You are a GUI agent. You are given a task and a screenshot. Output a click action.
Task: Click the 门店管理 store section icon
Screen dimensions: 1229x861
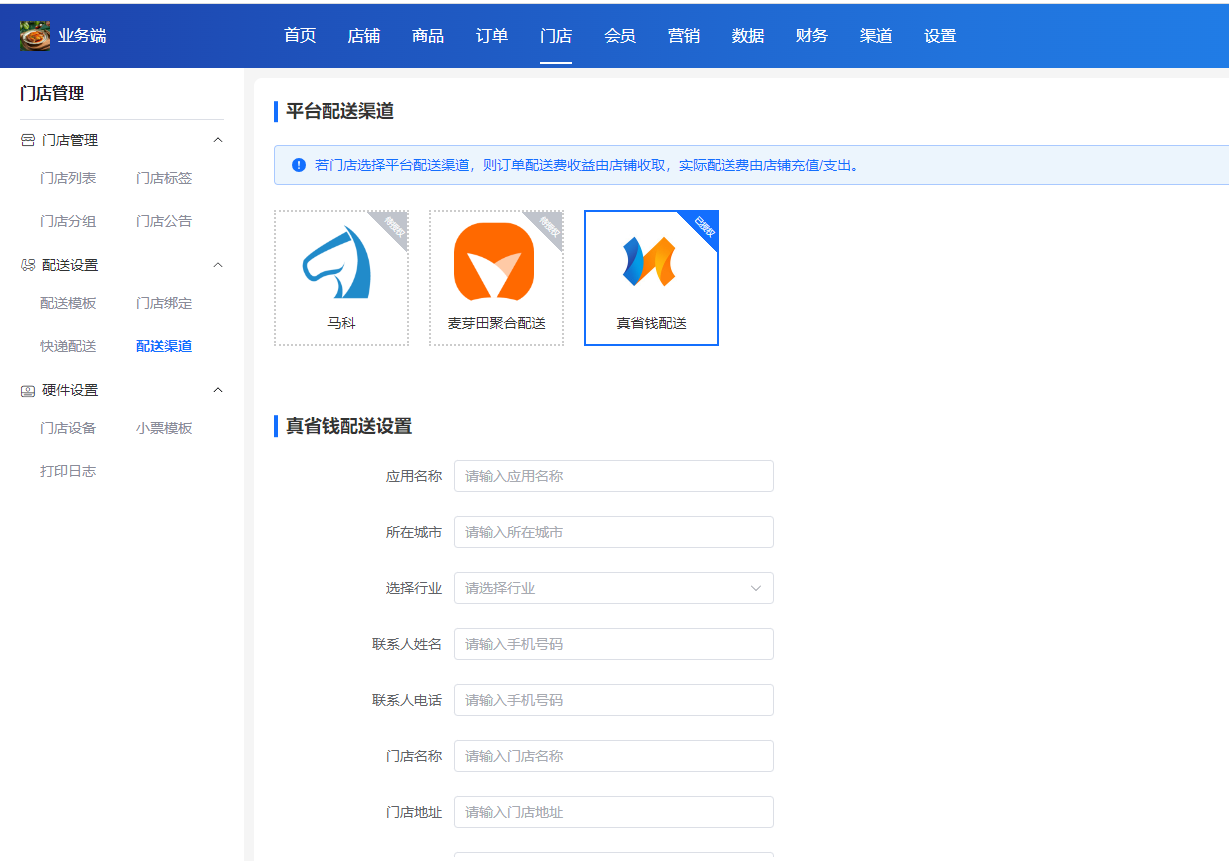(28, 140)
